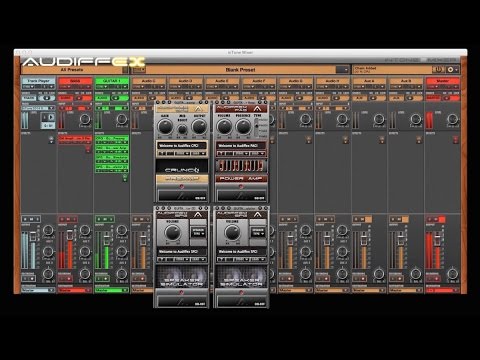
Task: Select the Track Player channel name label
Action: pos(38,81)
